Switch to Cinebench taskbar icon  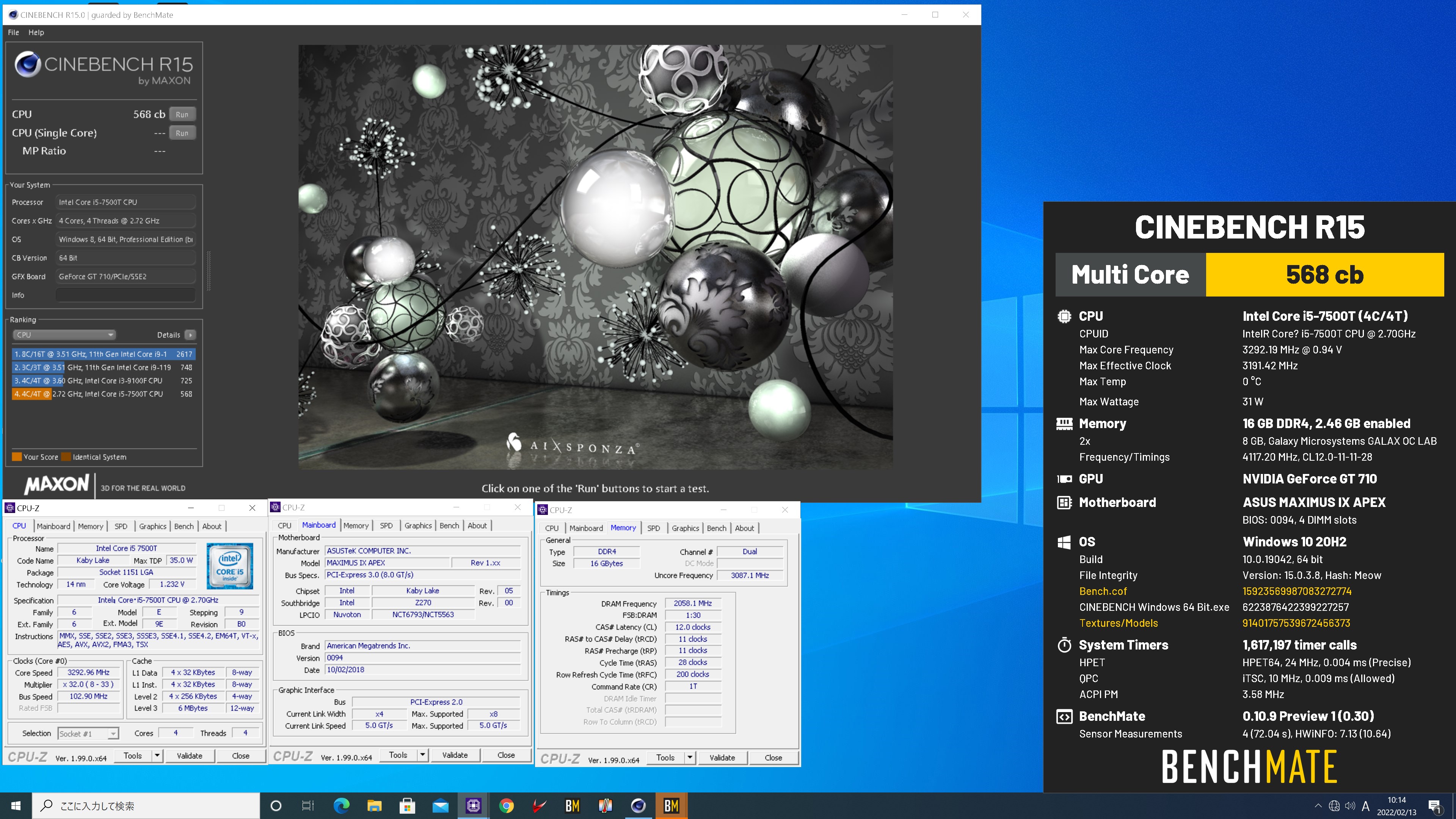[x=638, y=805]
